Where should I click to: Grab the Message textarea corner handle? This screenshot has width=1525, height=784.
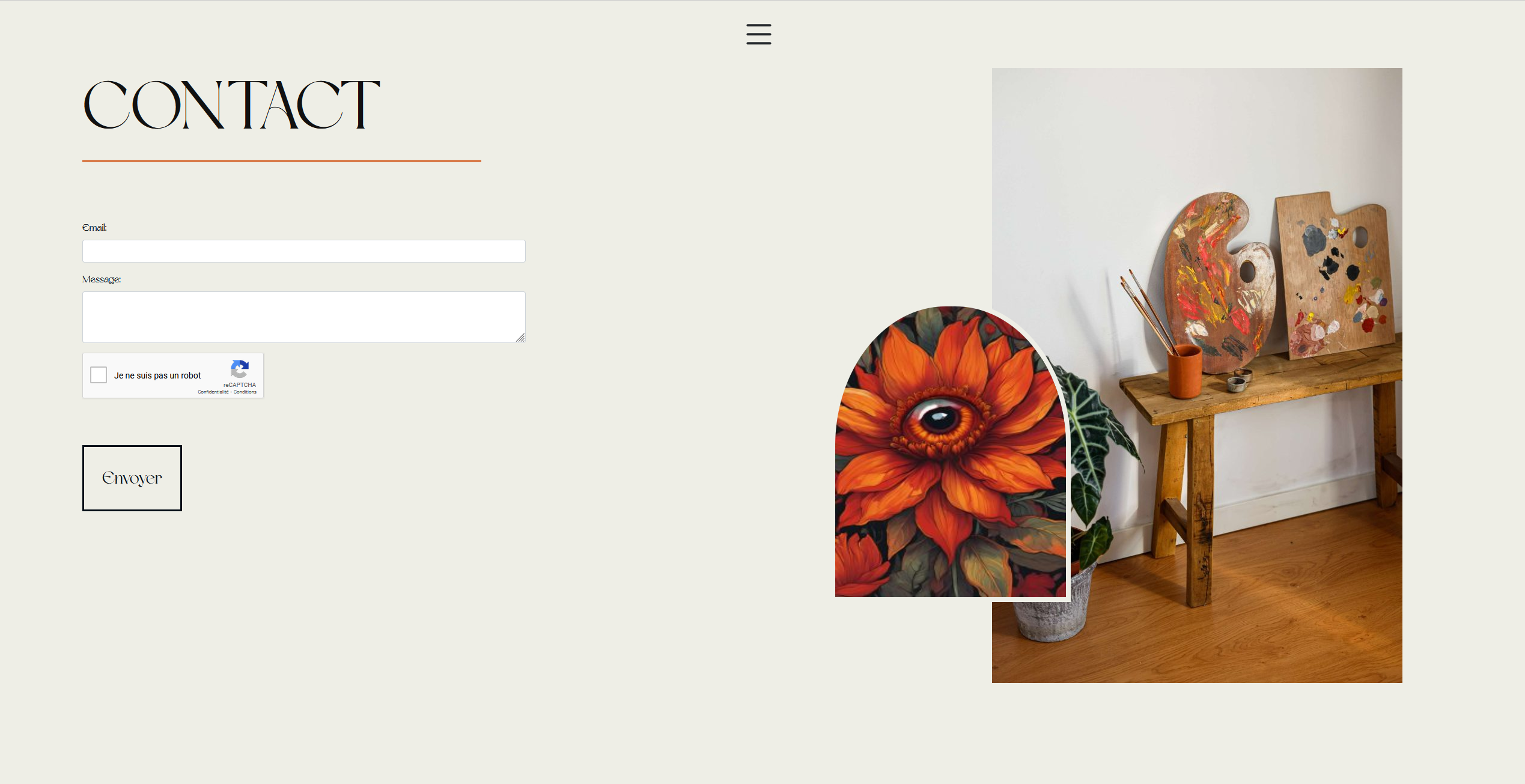520,338
